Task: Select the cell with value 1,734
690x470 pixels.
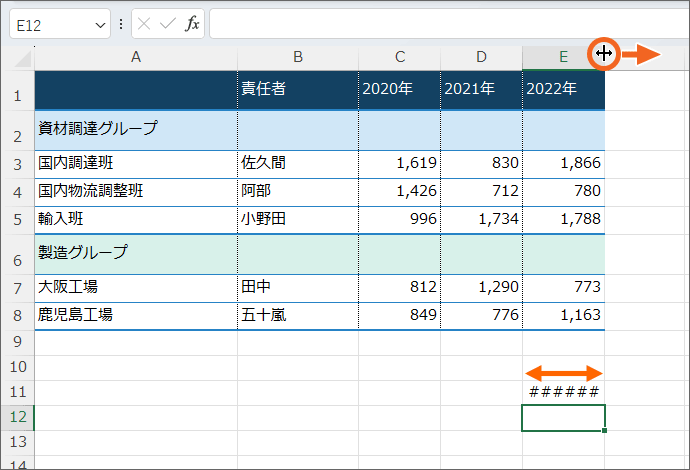Action: [481, 220]
